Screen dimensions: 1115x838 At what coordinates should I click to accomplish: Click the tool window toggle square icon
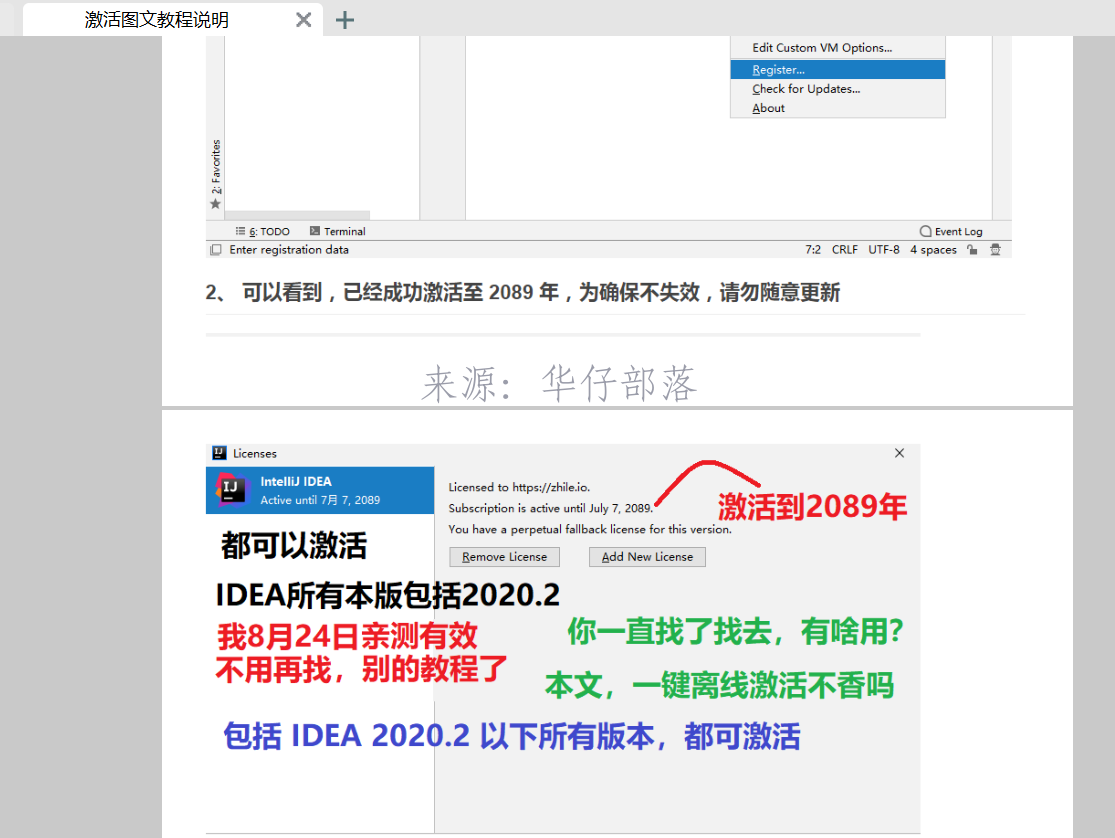point(215,250)
